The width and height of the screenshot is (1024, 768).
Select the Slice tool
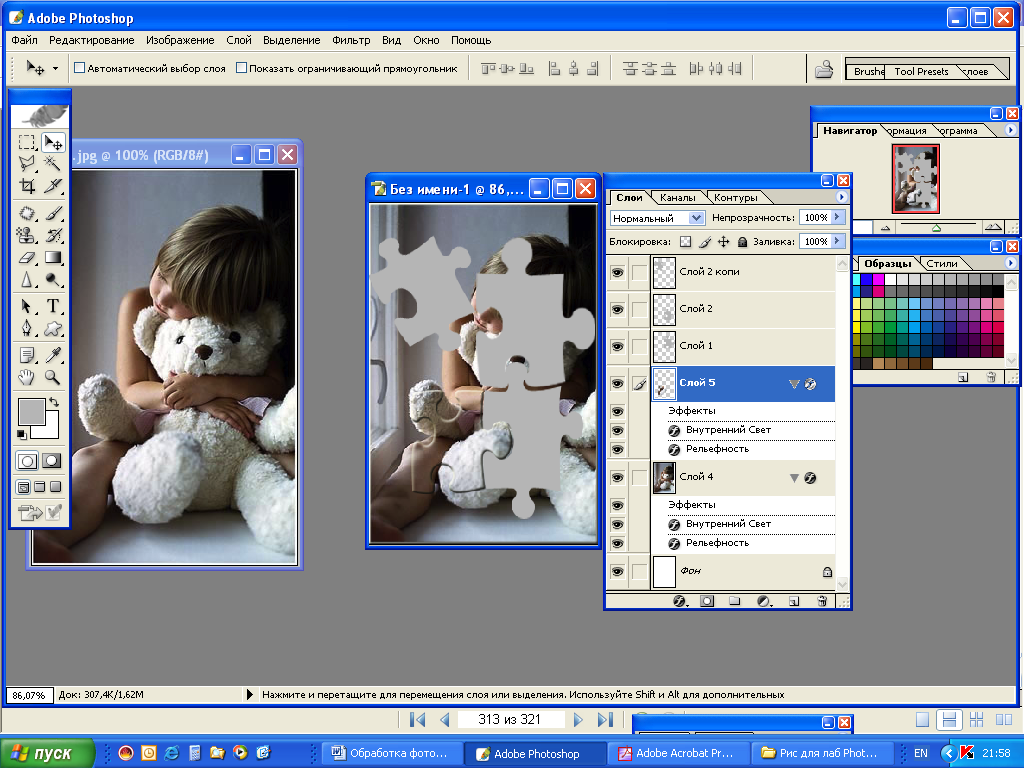click(53, 186)
